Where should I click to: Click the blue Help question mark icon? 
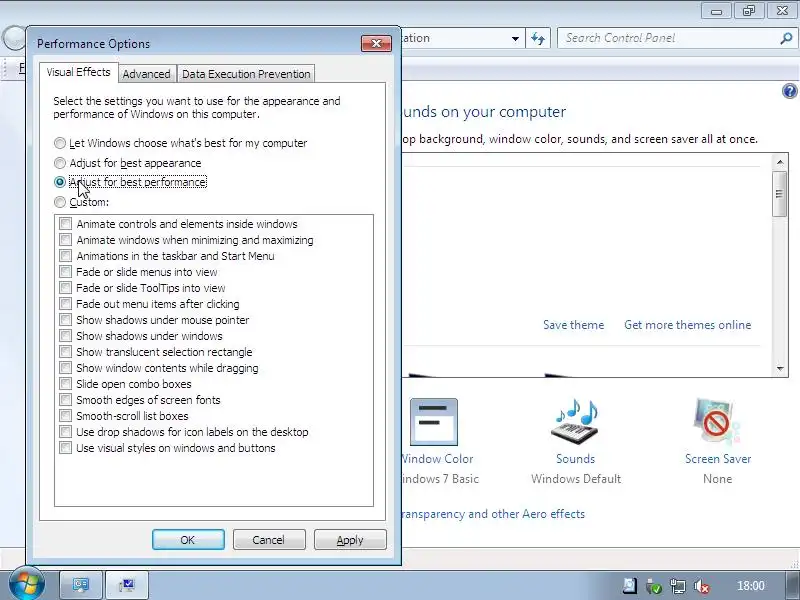coord(789,91)
